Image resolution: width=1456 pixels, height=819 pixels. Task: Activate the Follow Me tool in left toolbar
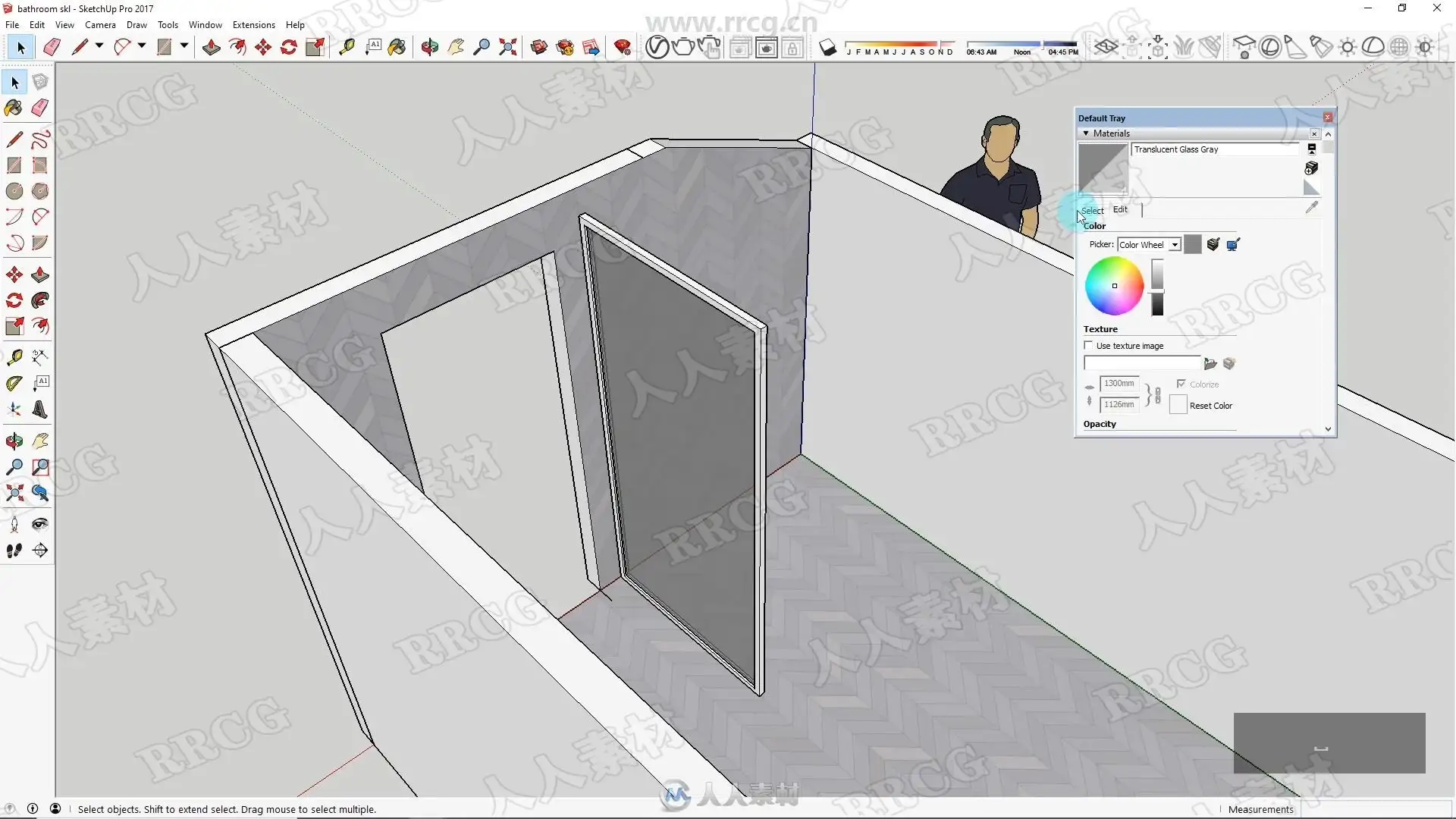point(40,300)
